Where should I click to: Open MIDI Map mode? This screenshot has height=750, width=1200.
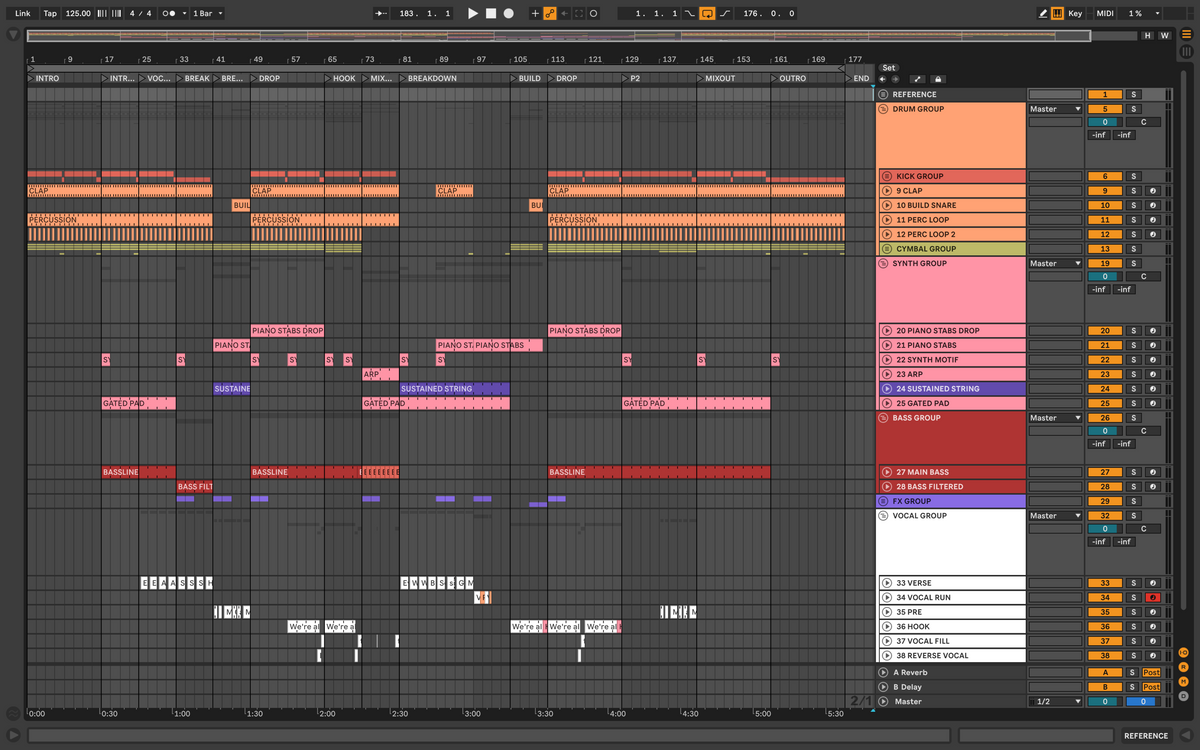point(1105,14)
